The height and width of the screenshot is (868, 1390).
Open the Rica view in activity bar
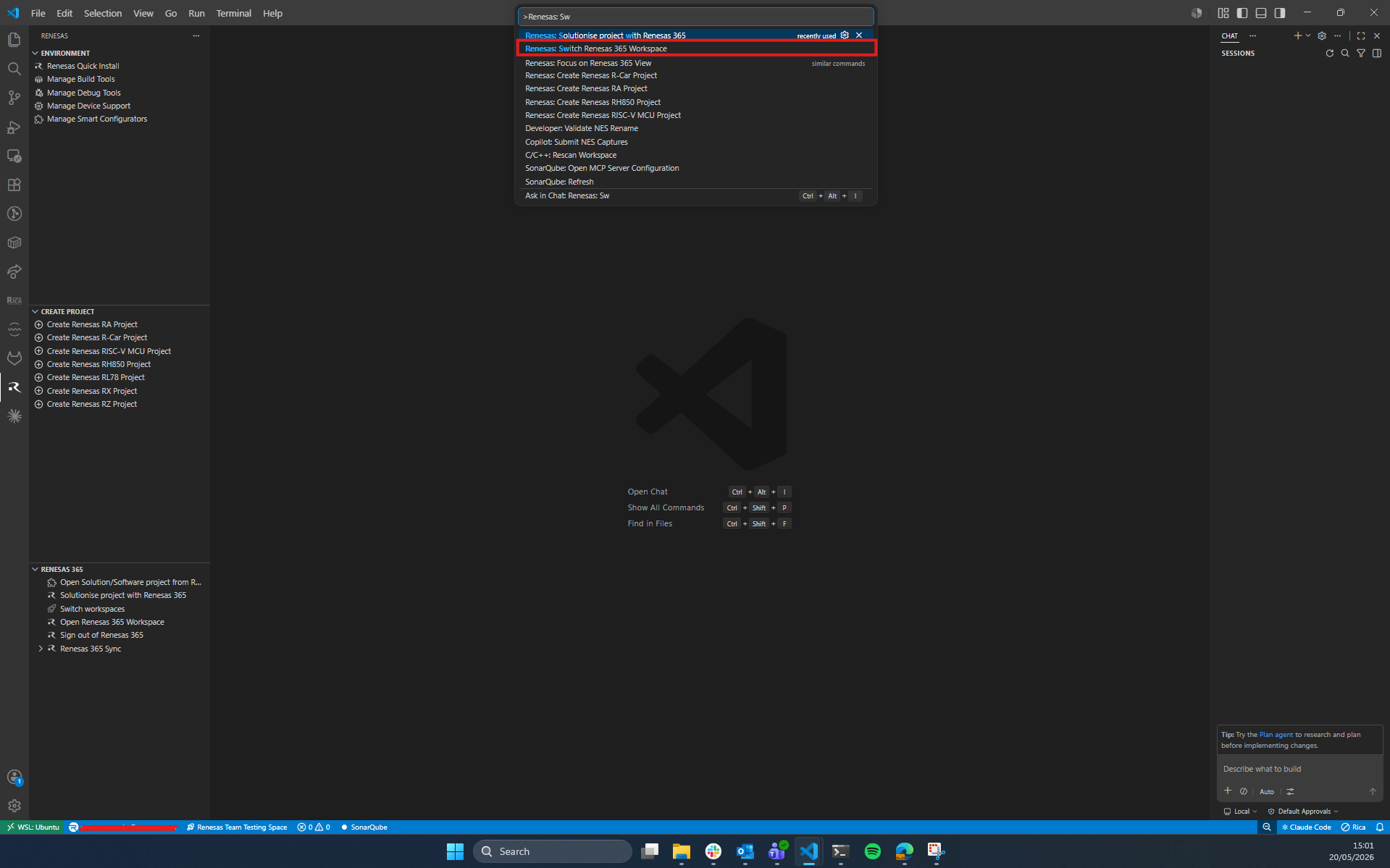(x=14, y=300)
